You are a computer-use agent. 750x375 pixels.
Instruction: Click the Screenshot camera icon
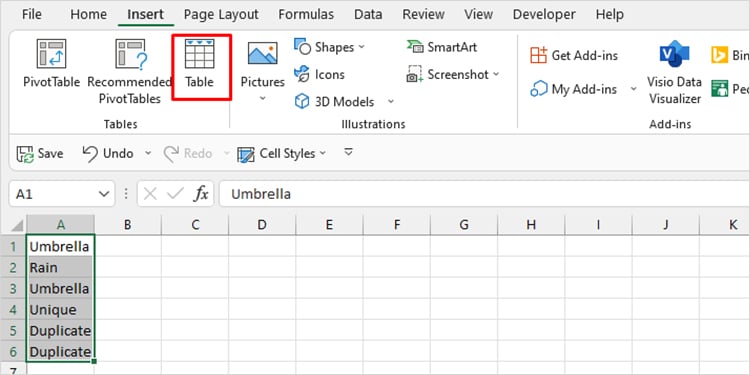(414, 75)
